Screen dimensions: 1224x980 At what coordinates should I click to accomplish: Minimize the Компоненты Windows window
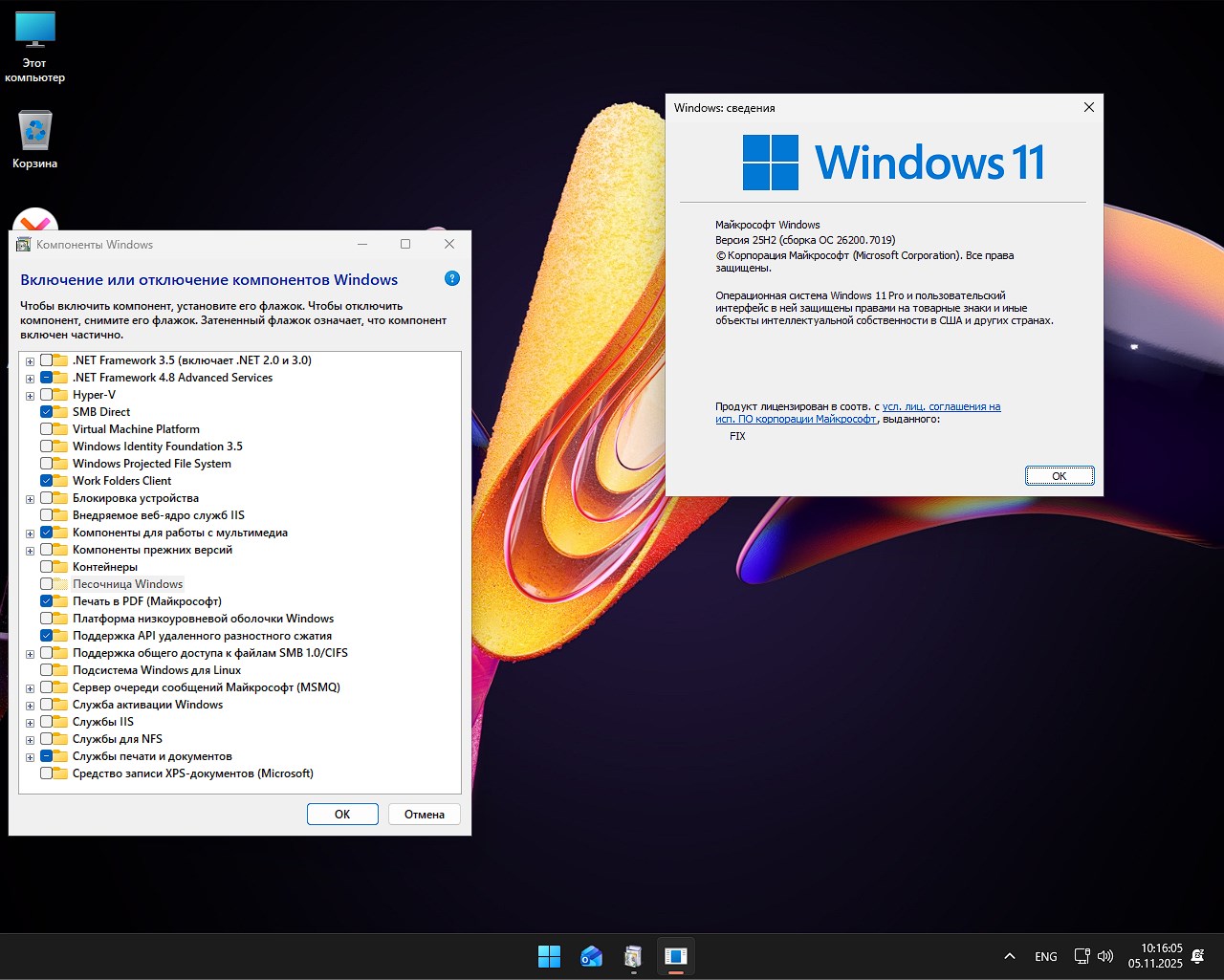362,245
